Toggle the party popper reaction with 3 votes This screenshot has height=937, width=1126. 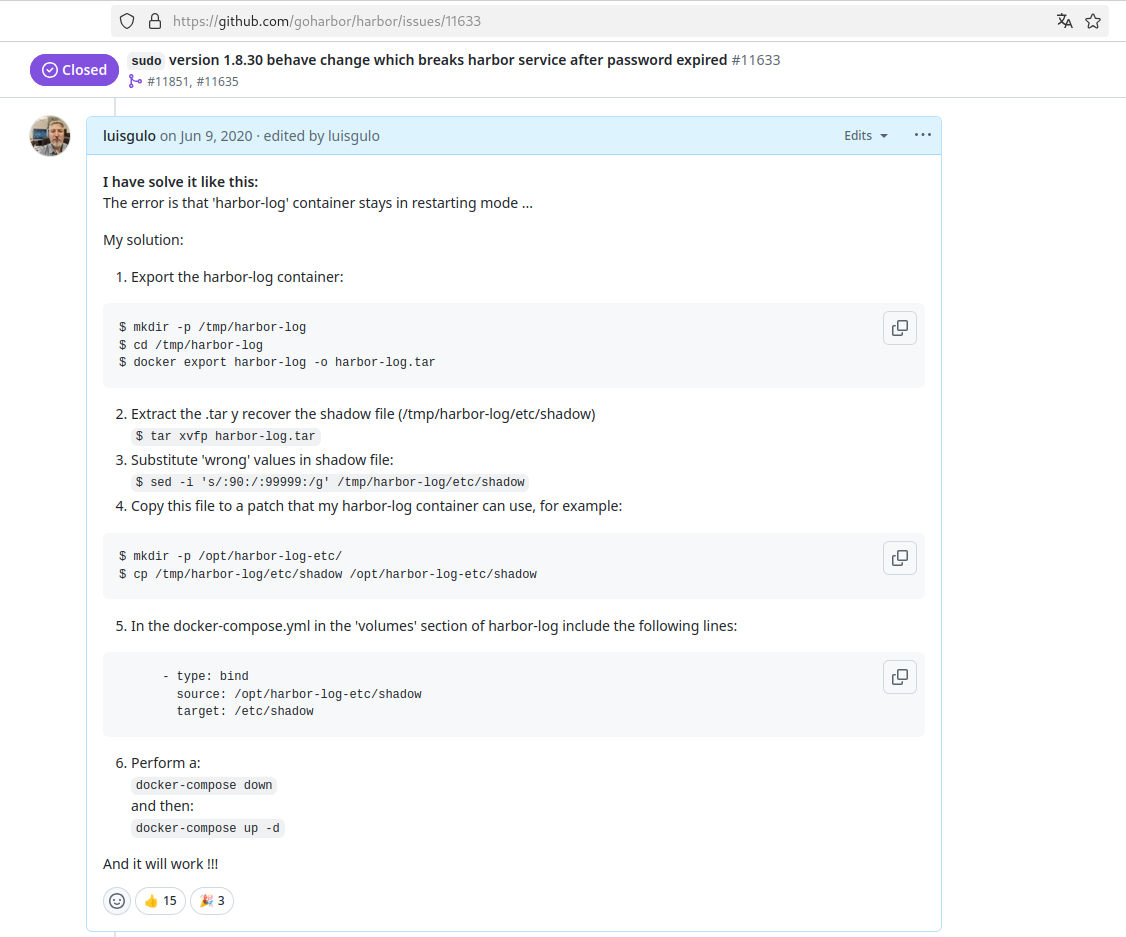tap(212, 901)
